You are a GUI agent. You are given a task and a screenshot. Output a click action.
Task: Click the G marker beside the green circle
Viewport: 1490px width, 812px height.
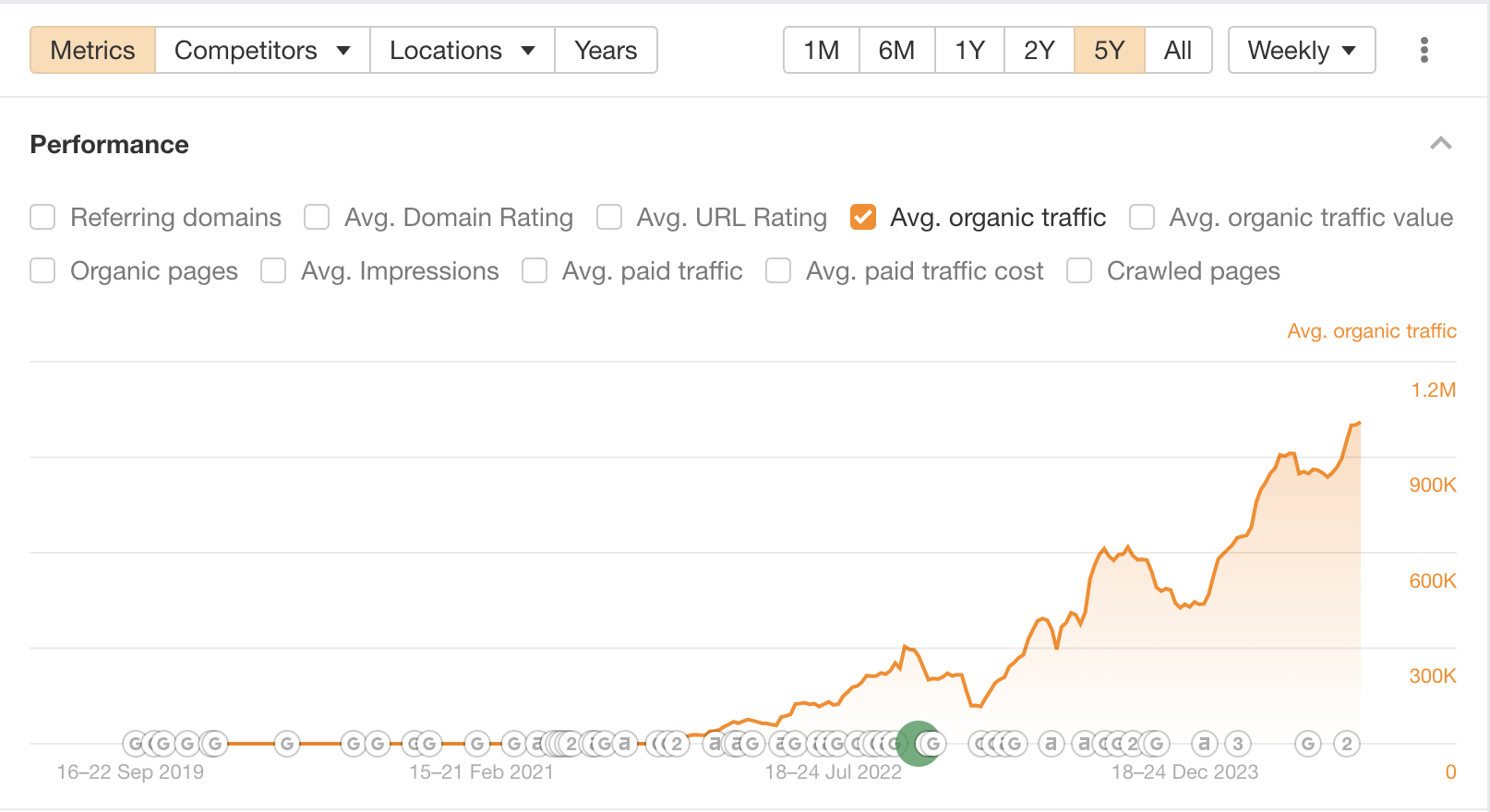pyautogui.click(x=934, y=744)
